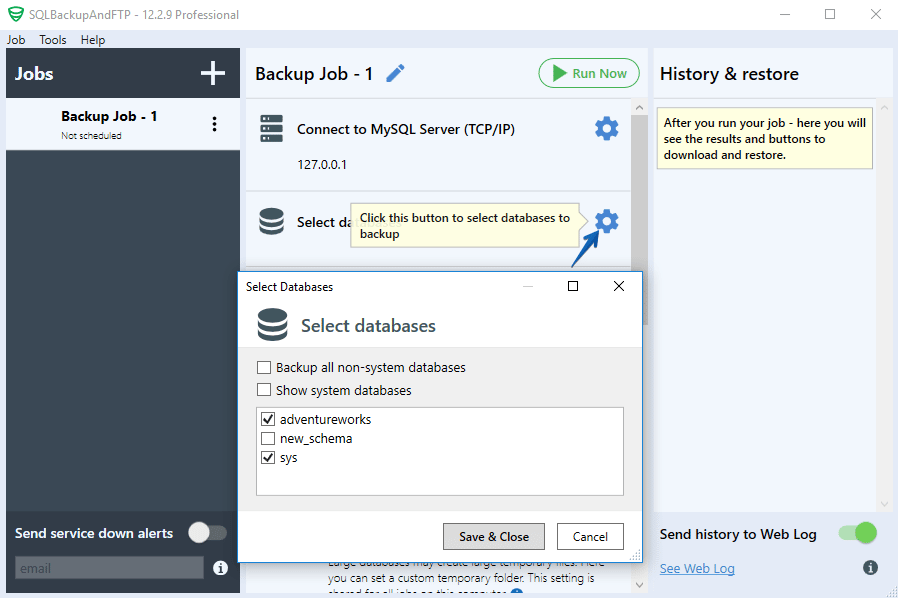Click the MySQL server stack icon
The width and height of the screenshot is (898, 598).
point(271,129)
